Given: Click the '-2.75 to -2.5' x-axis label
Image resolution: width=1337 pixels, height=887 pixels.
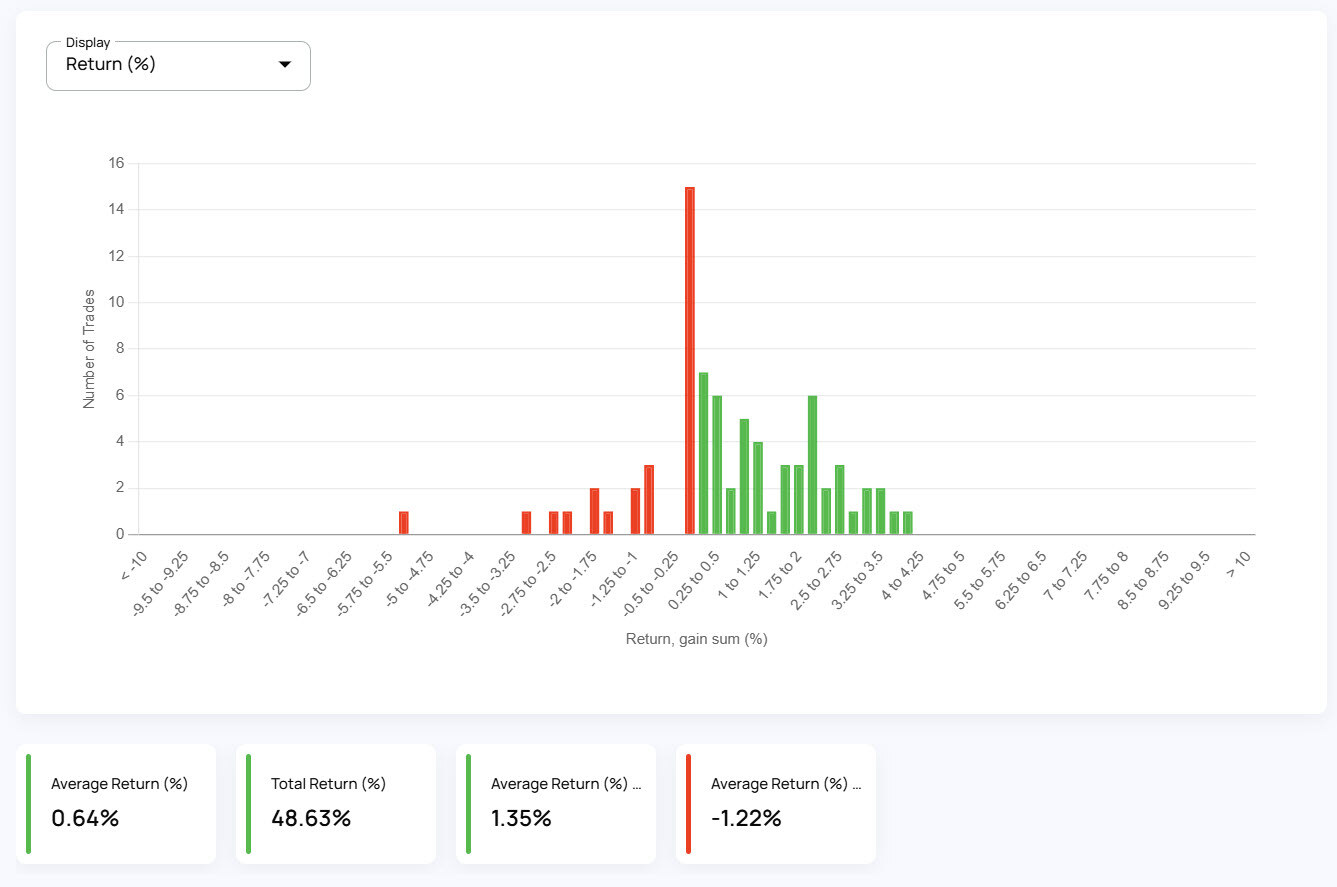Looking at the screenshot, I should pyautogui.click(x=530, y=583).
